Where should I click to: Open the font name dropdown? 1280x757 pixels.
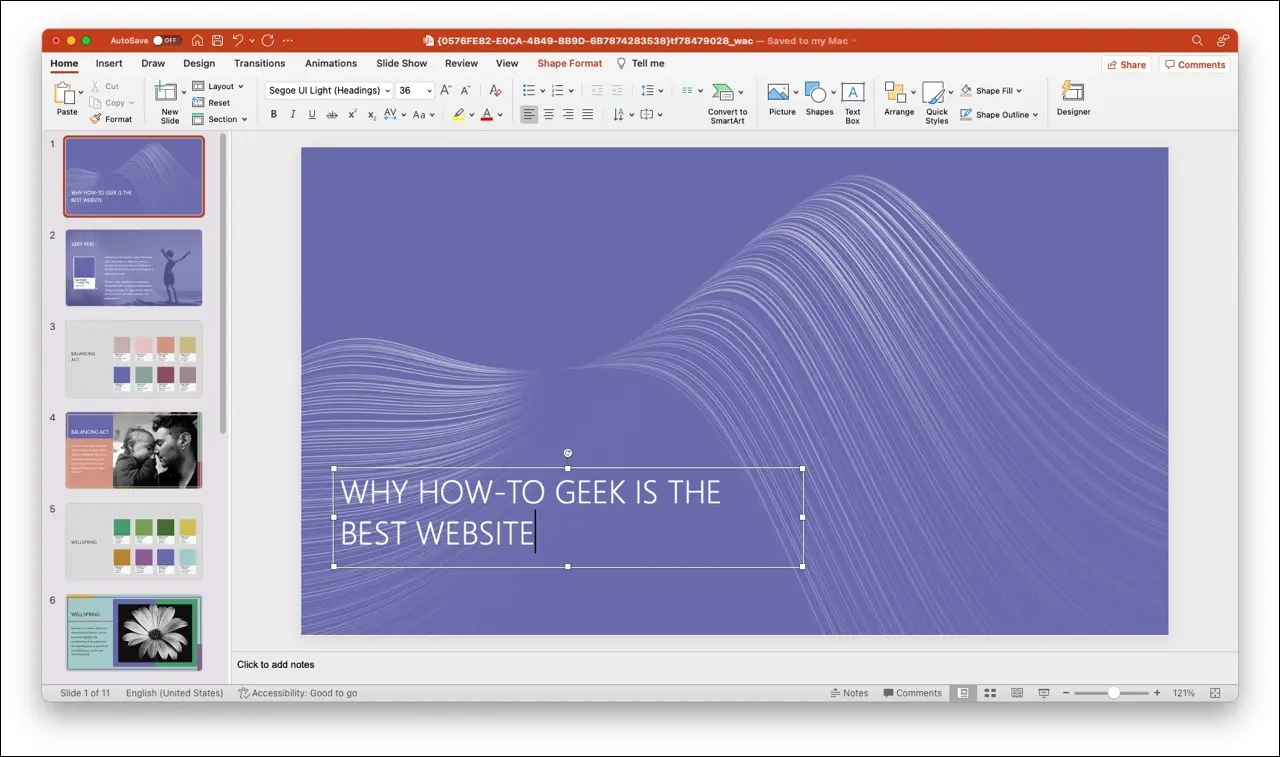tap(388, 91)
